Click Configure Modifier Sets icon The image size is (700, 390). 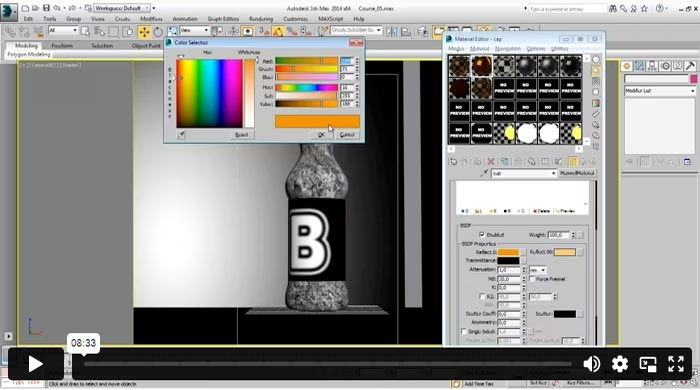(688, 162)
